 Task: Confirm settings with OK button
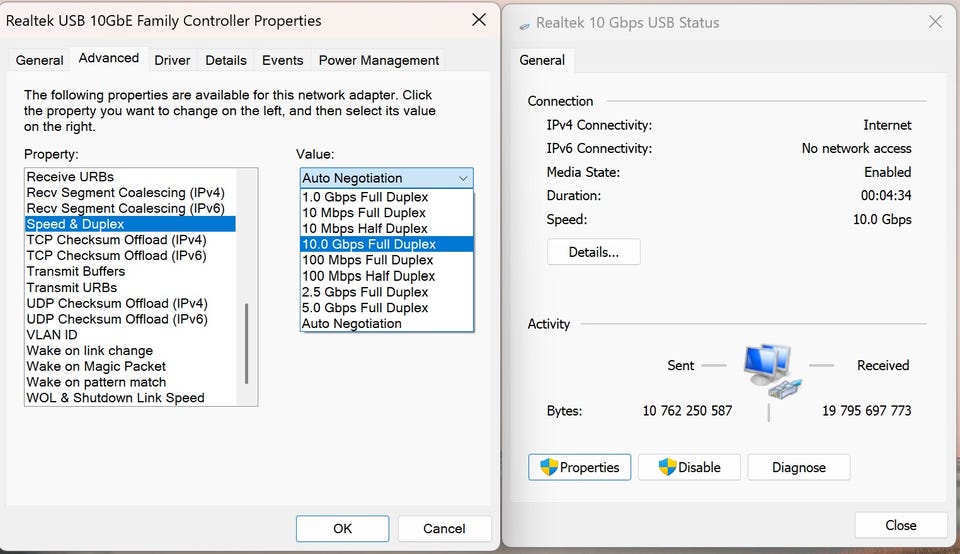342,528
